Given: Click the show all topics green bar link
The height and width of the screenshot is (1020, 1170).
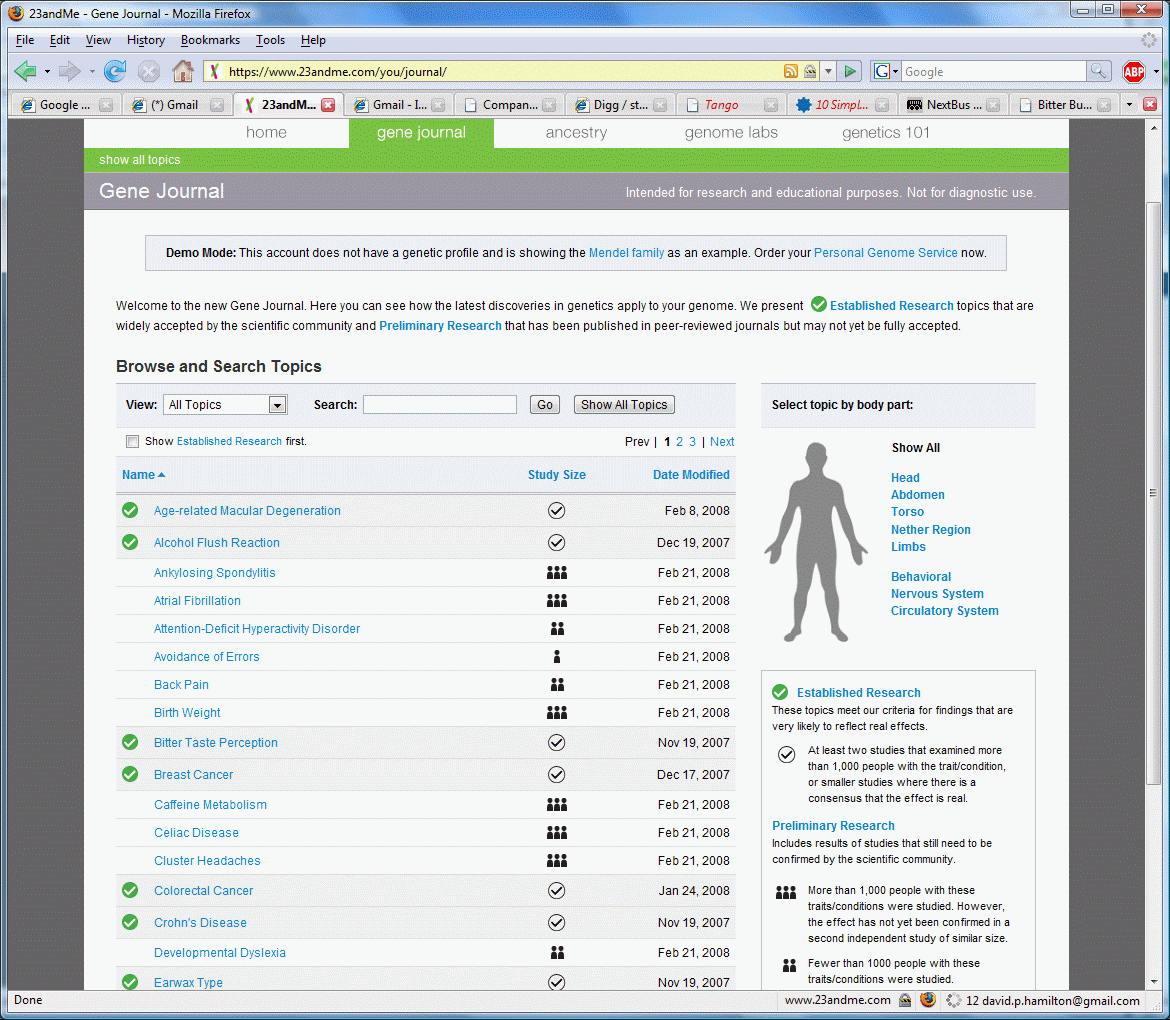Looking at the screenshot, I should click(x=140, y=160).
